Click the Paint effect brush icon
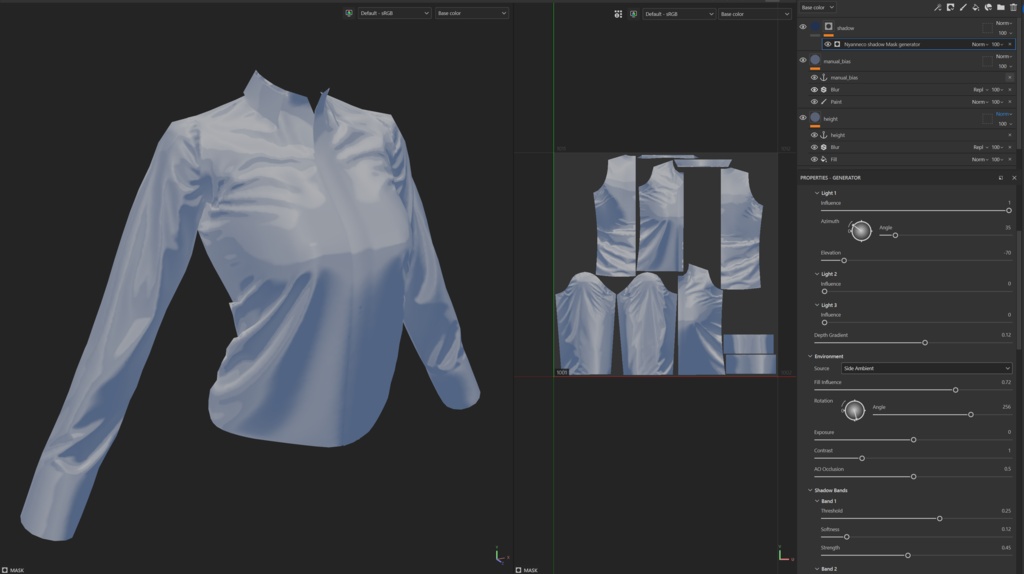This screenshot has width=1024, height=574. [x=824, y=102]
